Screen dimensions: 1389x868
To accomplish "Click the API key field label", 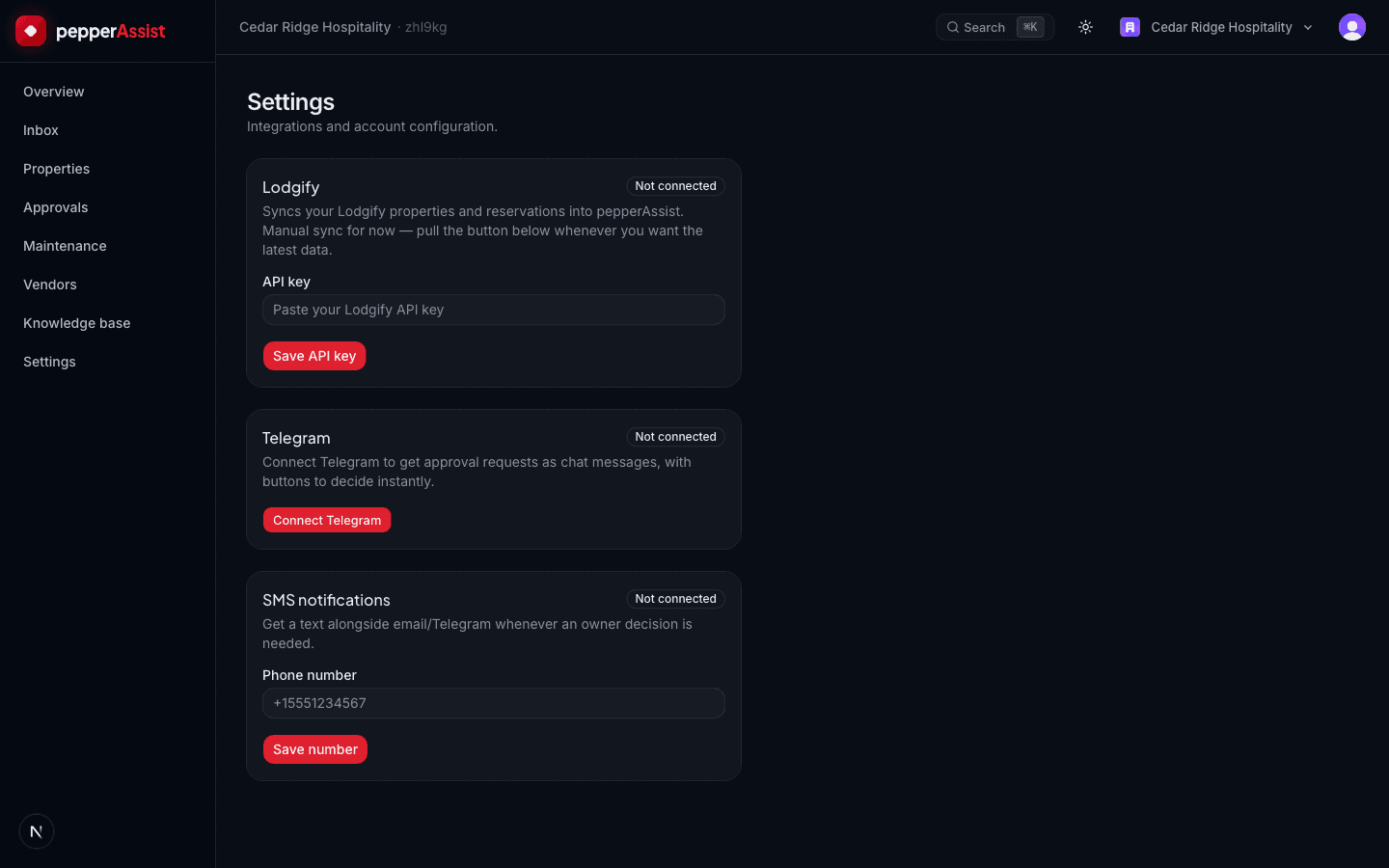I will (x=286, y=282).
